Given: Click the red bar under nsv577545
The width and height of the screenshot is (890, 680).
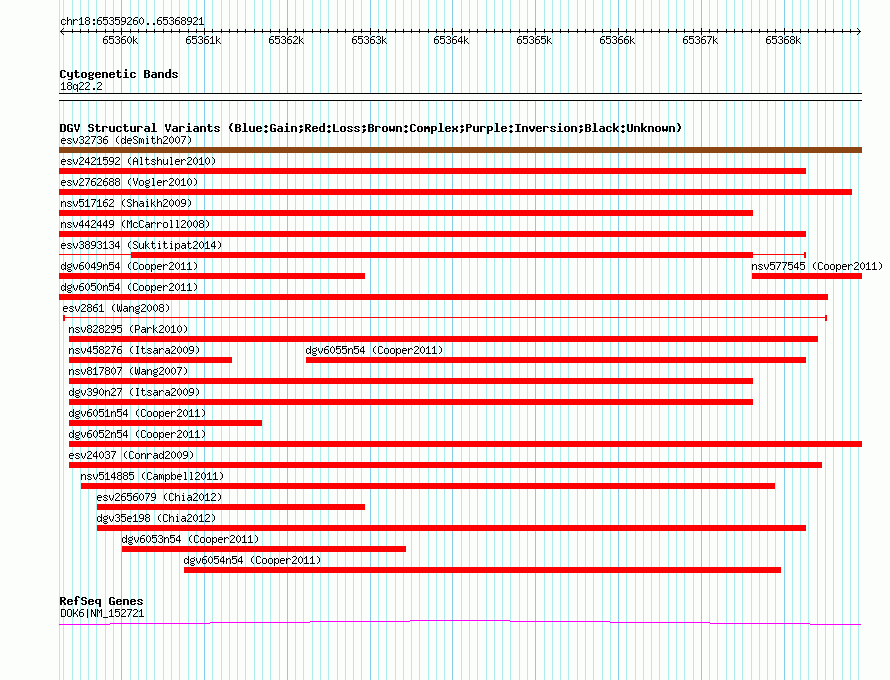Looking at the screenshot, I should click(807, 276).
